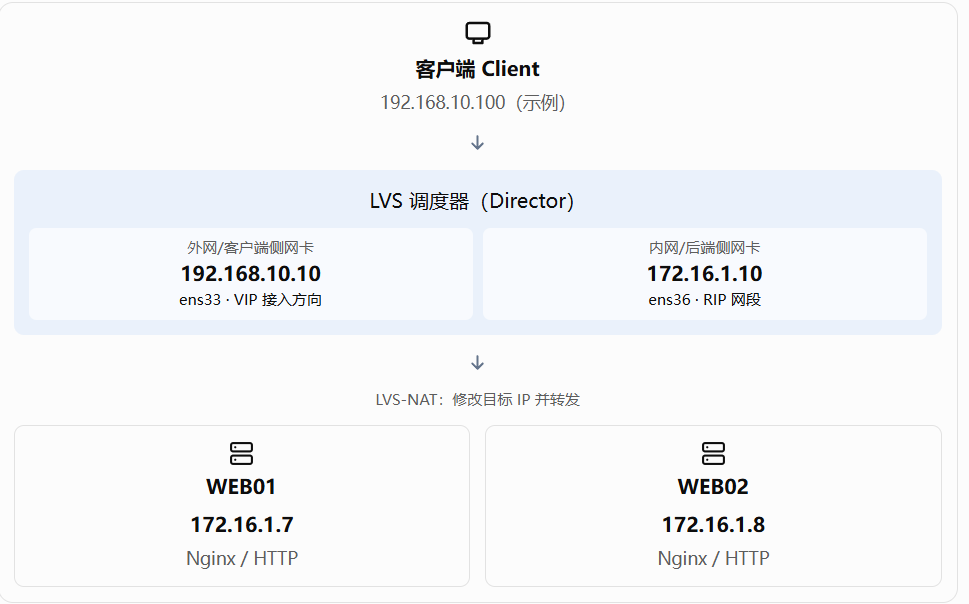Select the 192.168.10.10 VIP address
The height and width of the screenshot is (604, 969).
click(250, 273)
